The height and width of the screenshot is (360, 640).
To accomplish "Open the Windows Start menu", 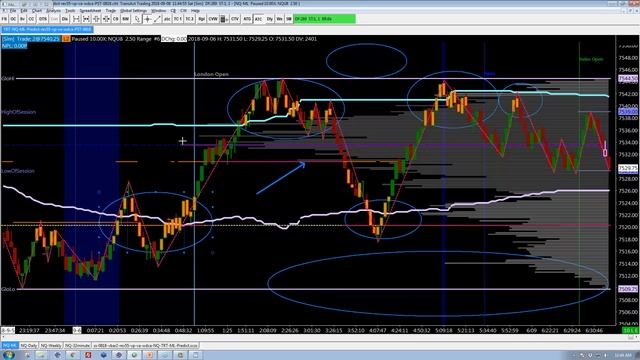I will 9,354.
